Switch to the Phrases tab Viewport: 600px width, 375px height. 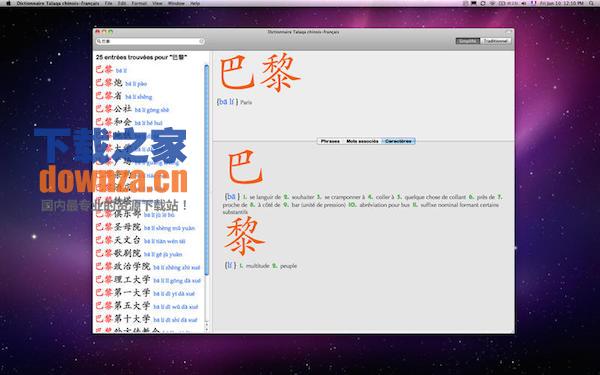[x=330, y=141]
